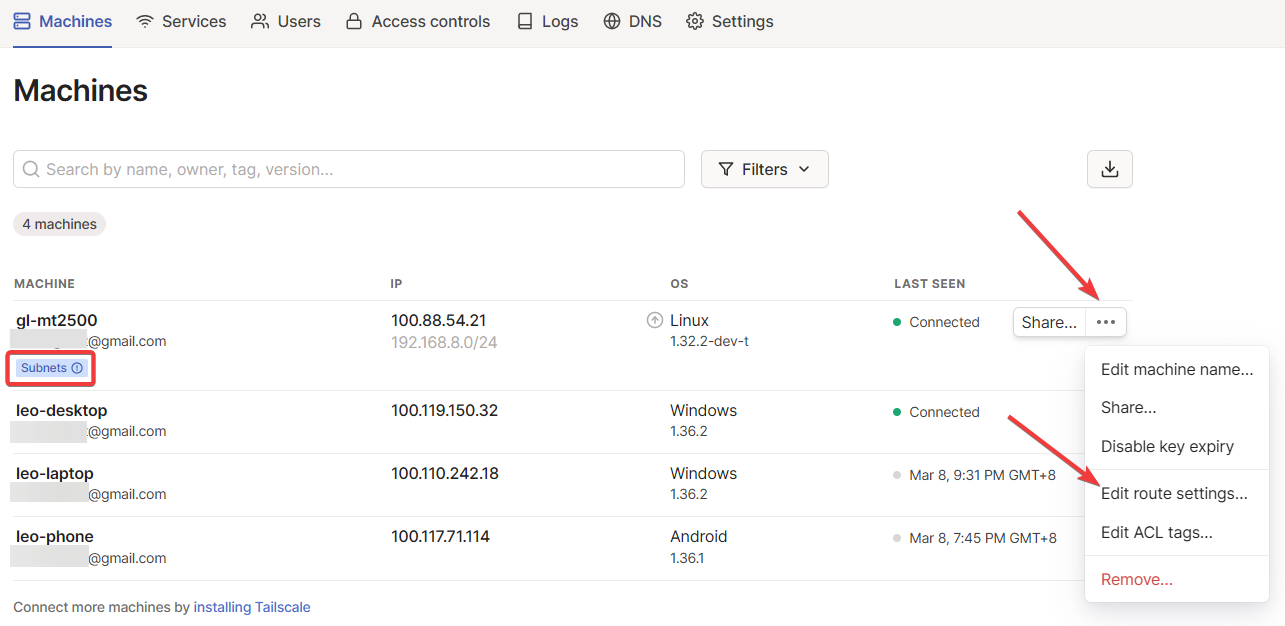Click the MACHINE column header
The image size is (1285, 626).
(x=44, y=284)
